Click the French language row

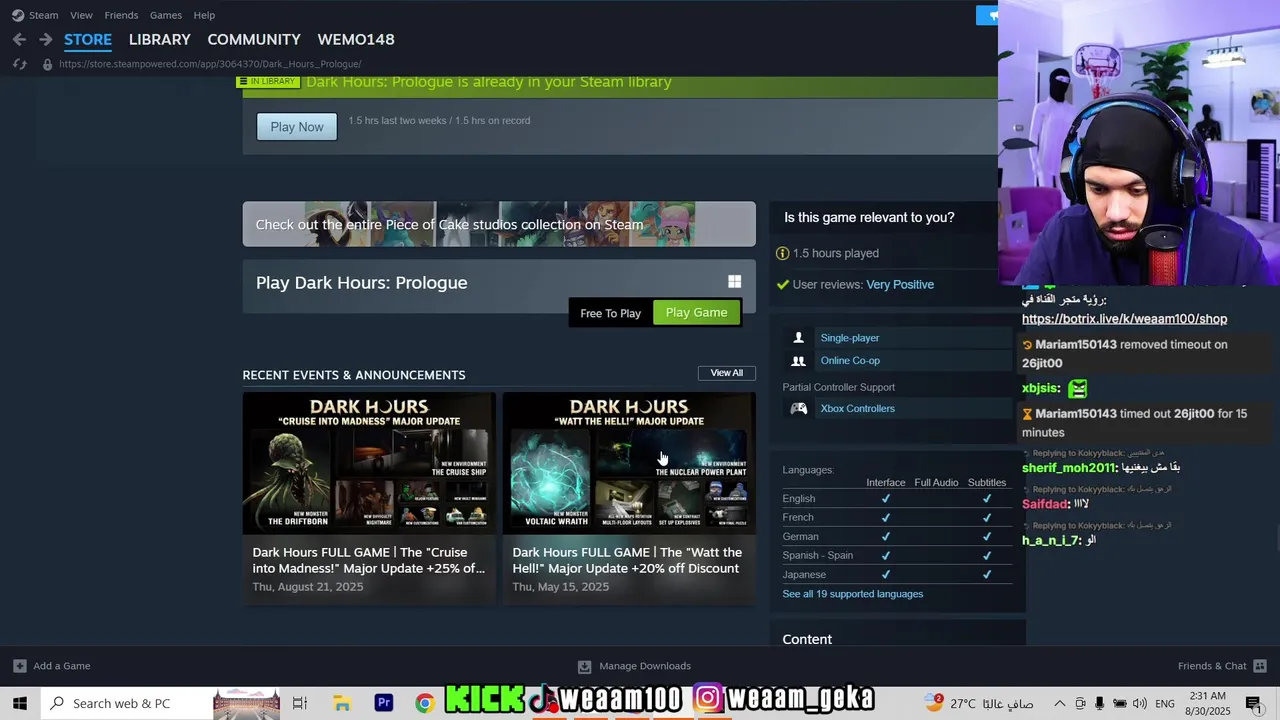(x=897, y=518)
